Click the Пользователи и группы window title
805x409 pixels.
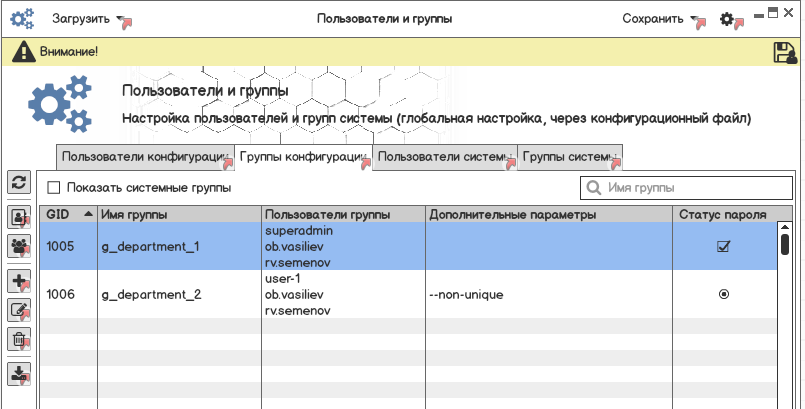tap(385, 19)
